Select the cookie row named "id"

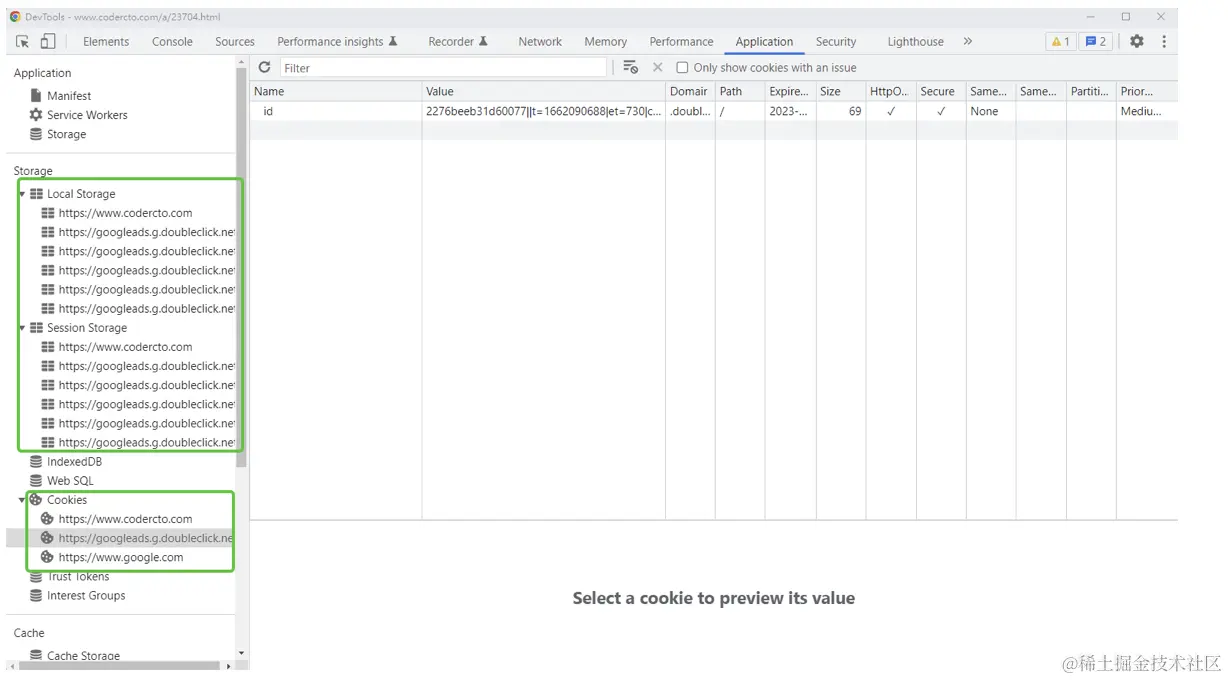pos(714,111)
